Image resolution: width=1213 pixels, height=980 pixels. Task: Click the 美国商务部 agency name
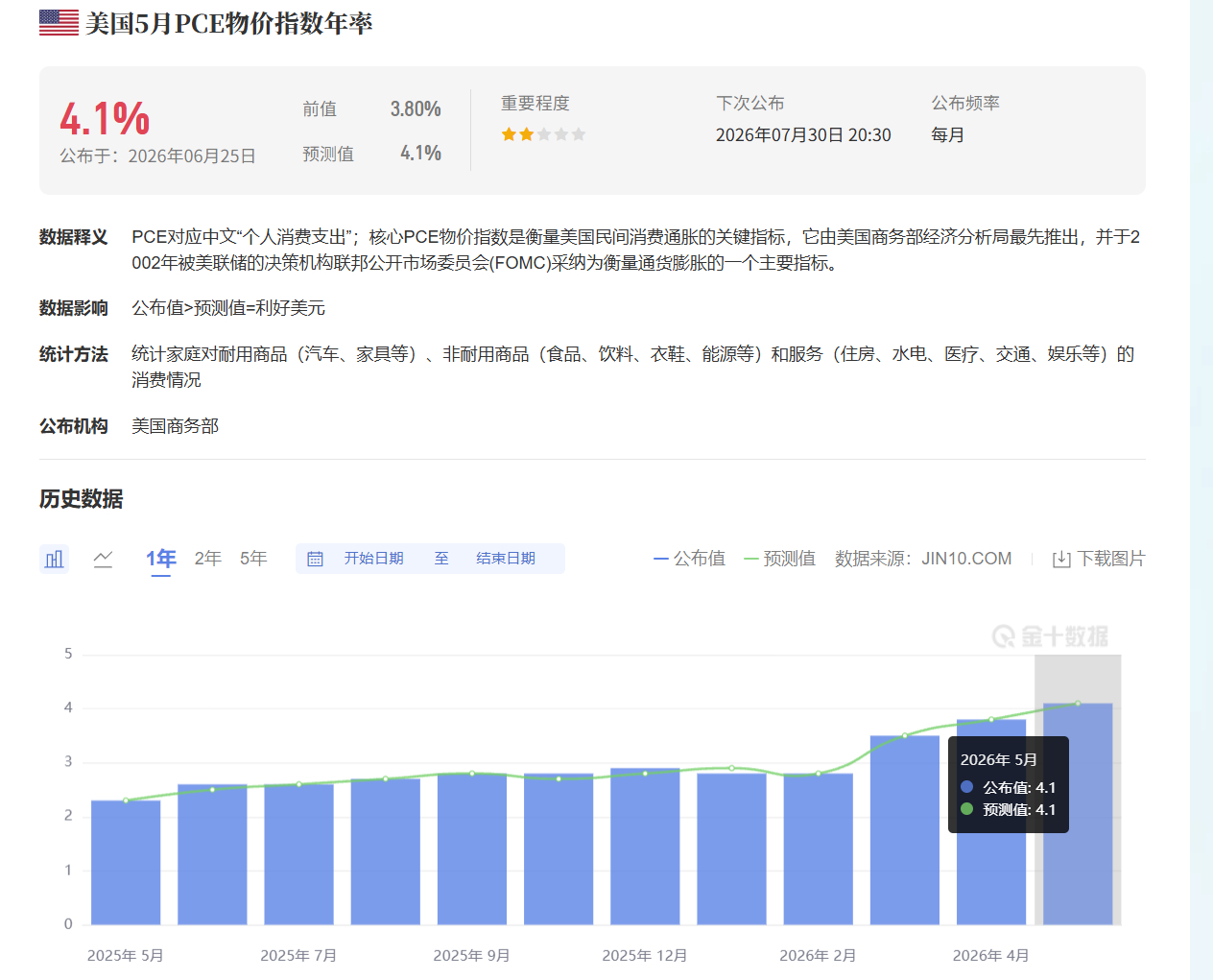click(x=175, y=426)
